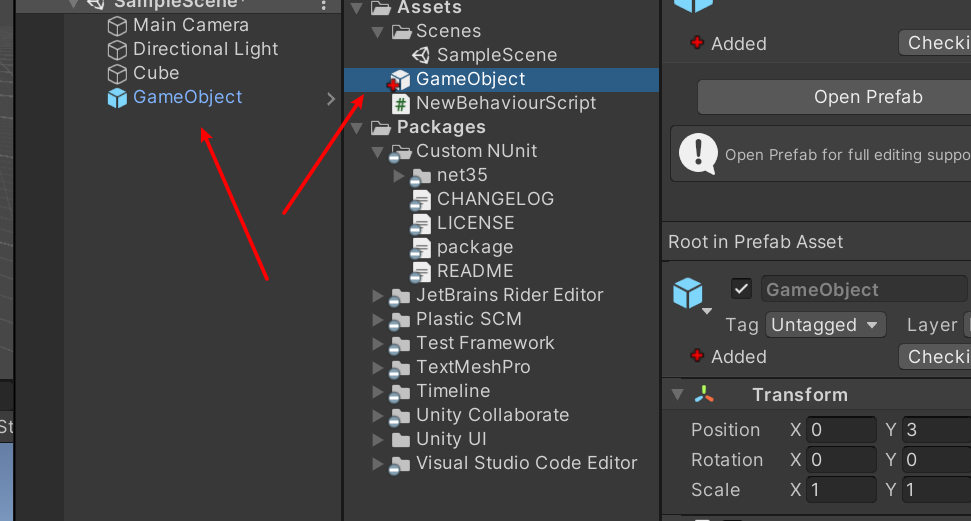Viewport: 971px width, 521px height.
Task: Expand the Test Framework package
Action: [x=378, y=344]
